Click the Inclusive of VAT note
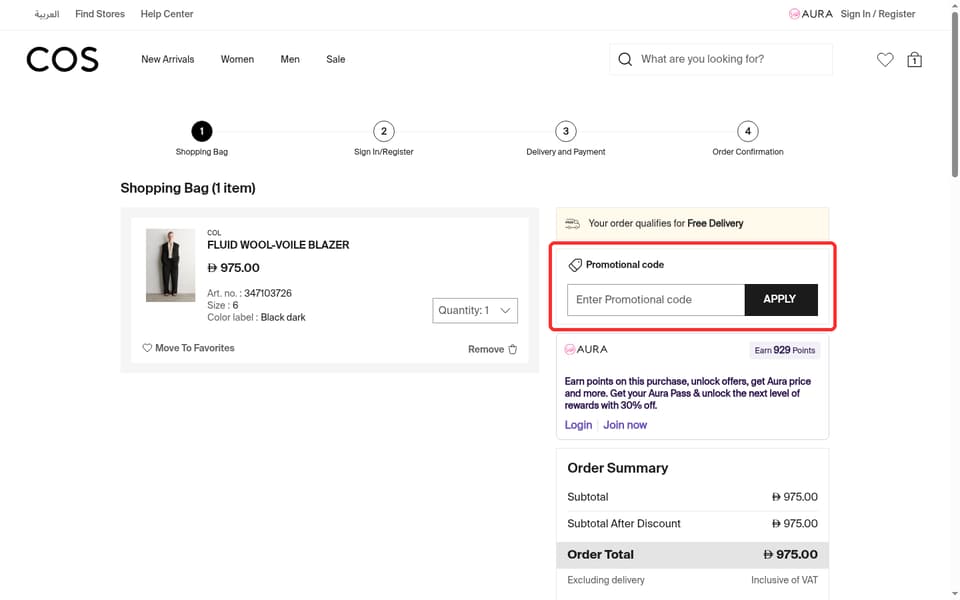Screen dimensions: 960x600 click(784, 580)
